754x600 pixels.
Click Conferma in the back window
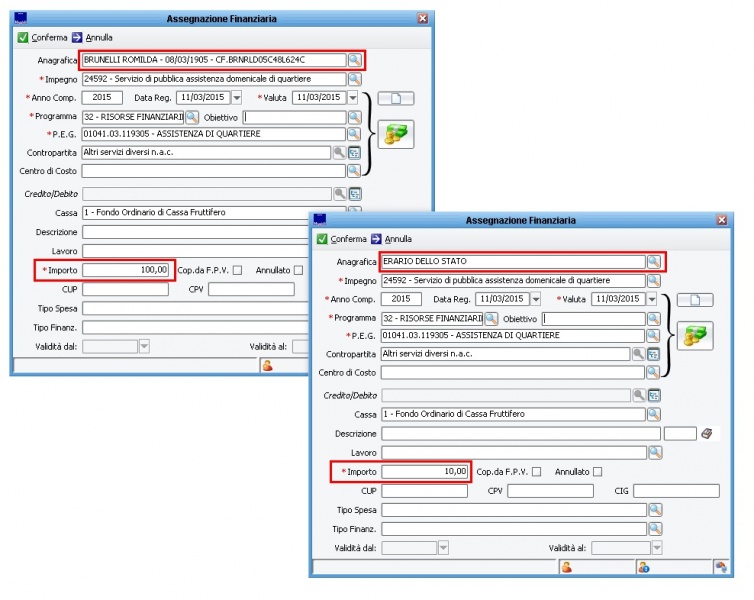(43, 38)
